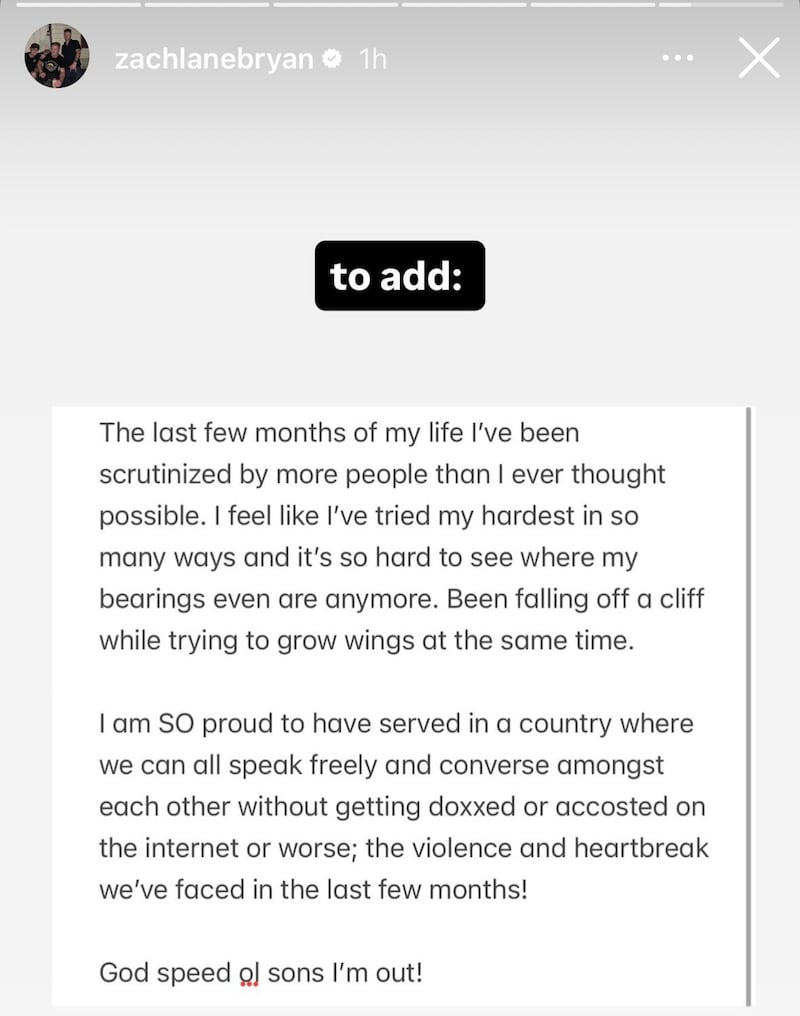This screenshot has width=800, height=1016.
Task: Tap the black "to add:" text sticker
Action: (399, 276)
